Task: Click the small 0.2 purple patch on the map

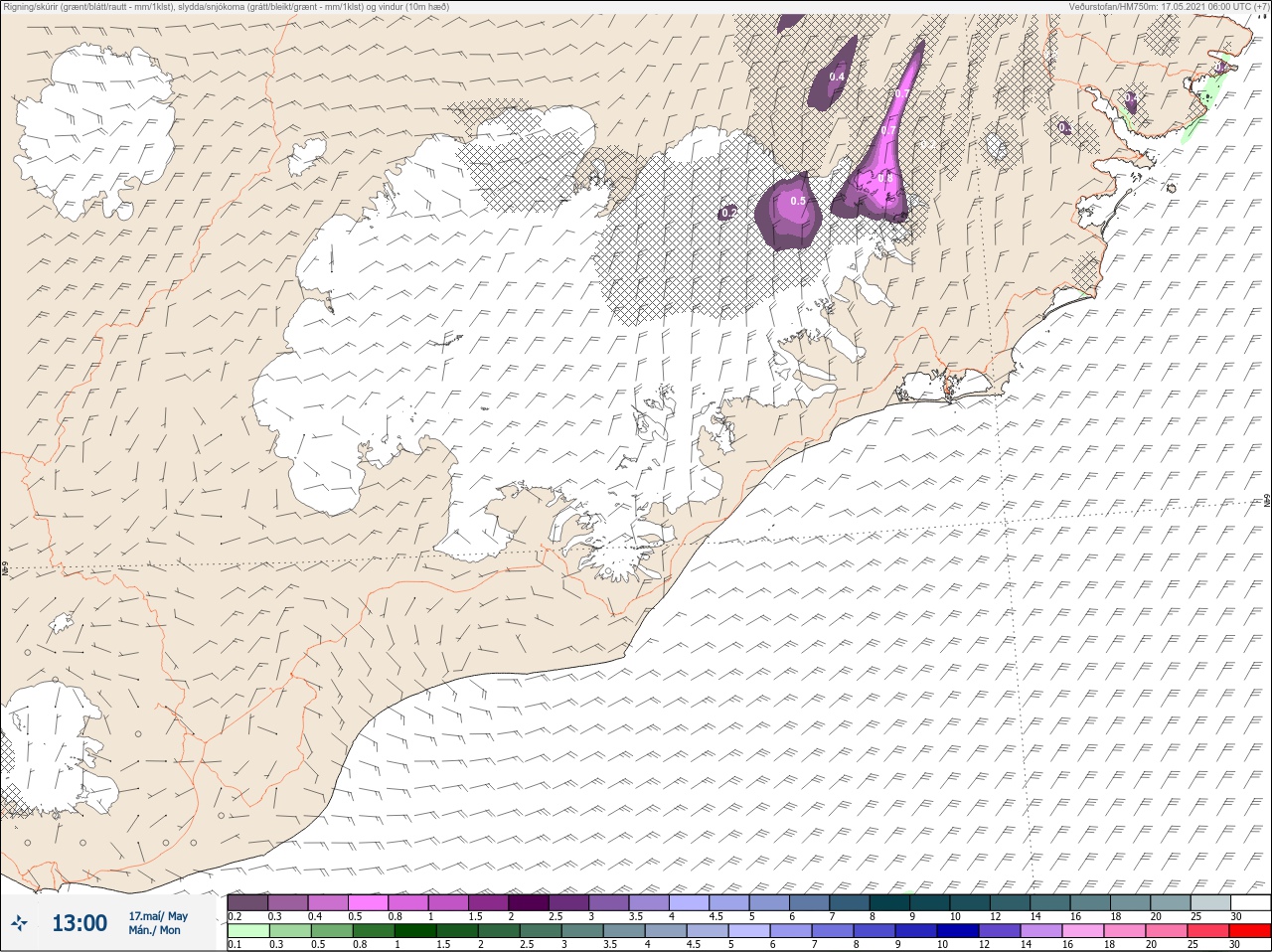Action: click(x=727, y=212)
